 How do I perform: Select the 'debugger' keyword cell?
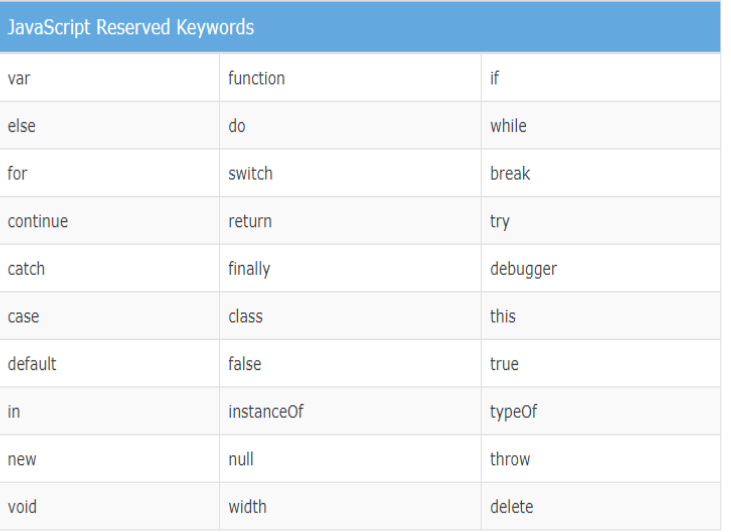pyautogui.click(x=600, y=269)
